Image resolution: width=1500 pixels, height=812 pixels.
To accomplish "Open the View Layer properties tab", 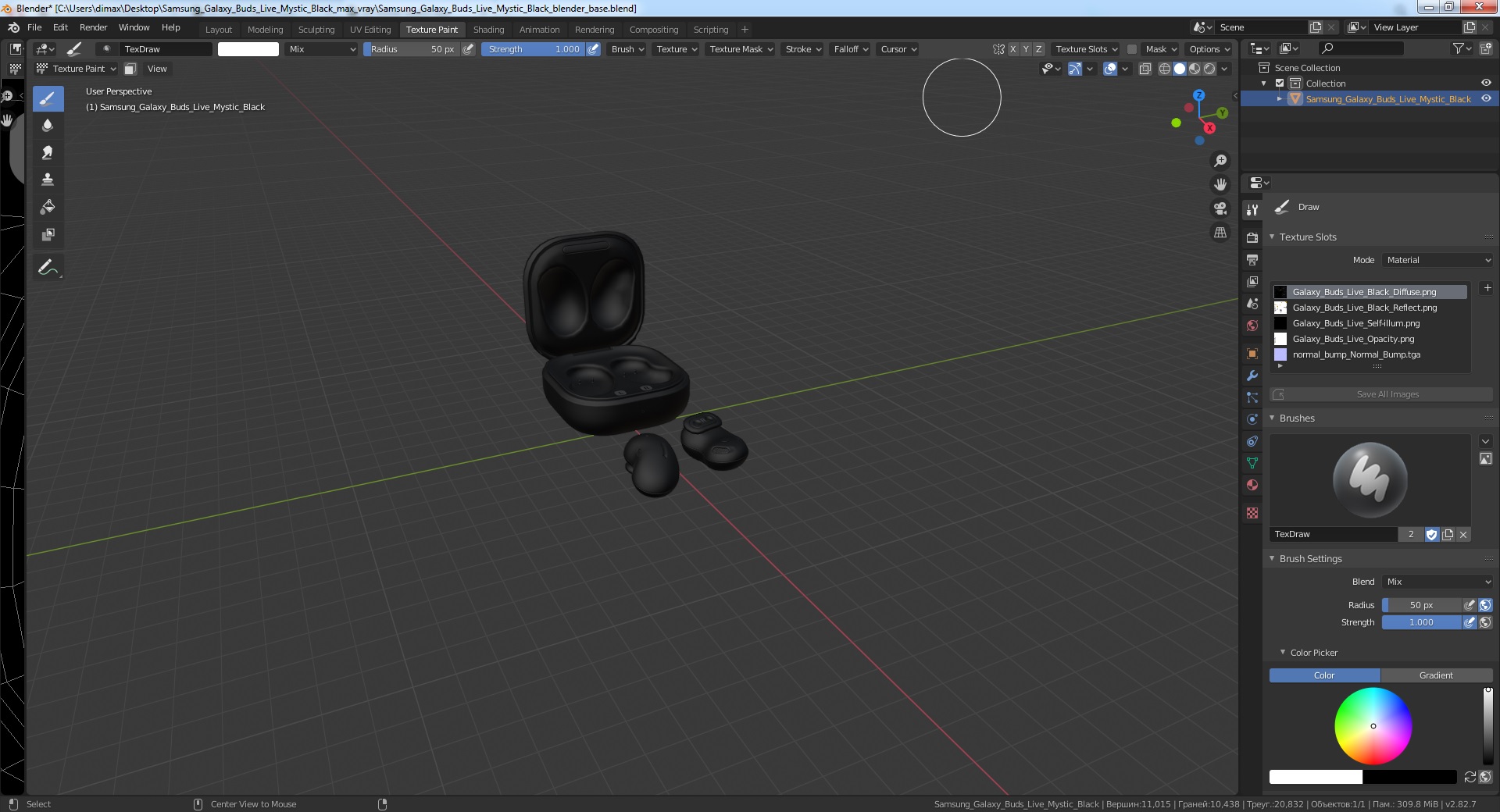I will pyautogui.click(x=1252, y=281).
